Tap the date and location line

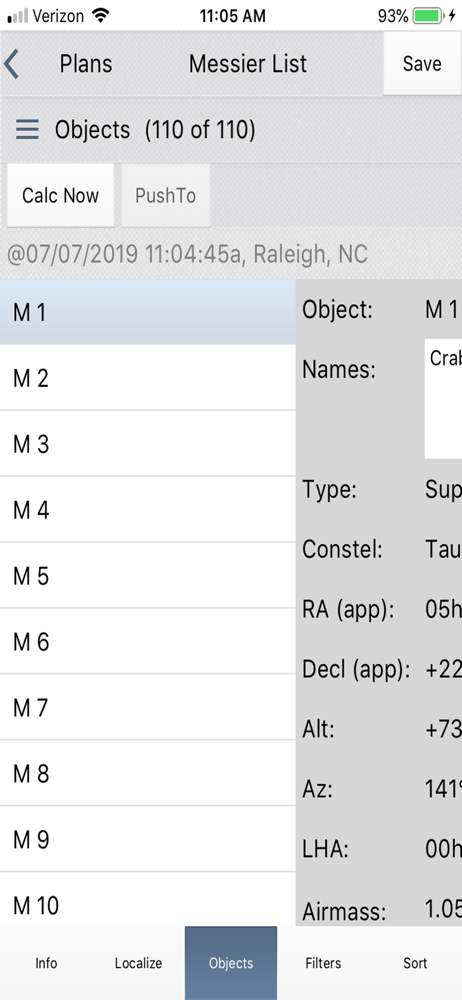187,254
